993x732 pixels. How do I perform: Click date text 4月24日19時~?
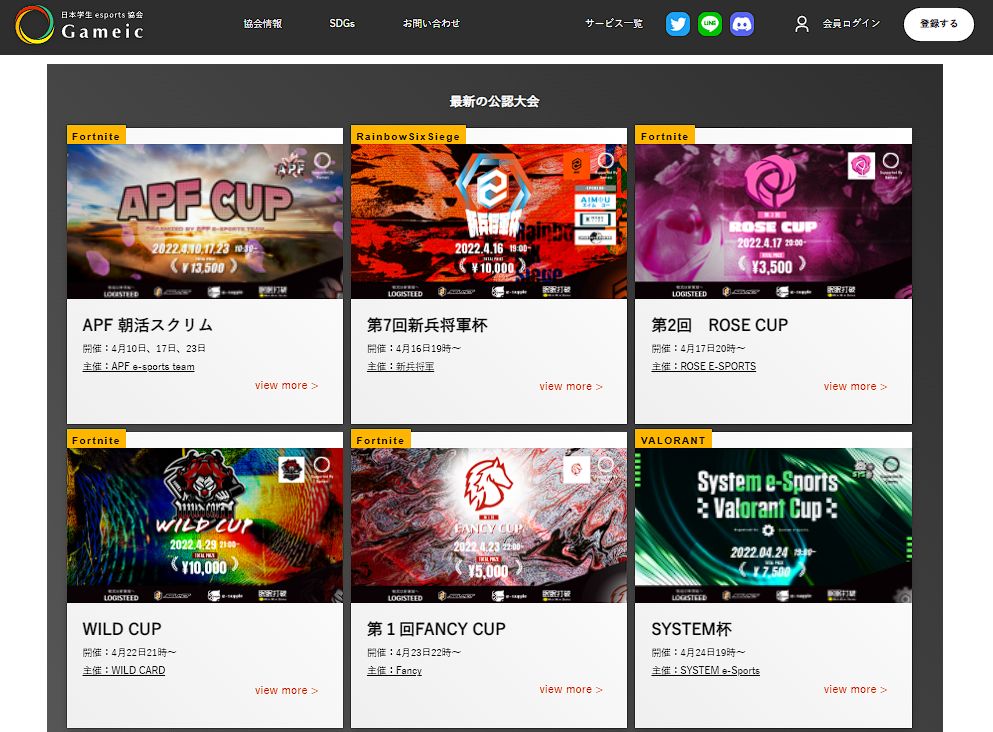point(713,652)
